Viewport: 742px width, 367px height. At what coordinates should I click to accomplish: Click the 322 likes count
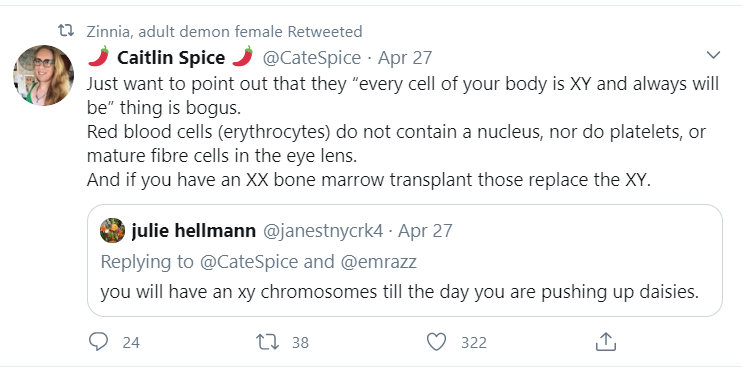474,342
